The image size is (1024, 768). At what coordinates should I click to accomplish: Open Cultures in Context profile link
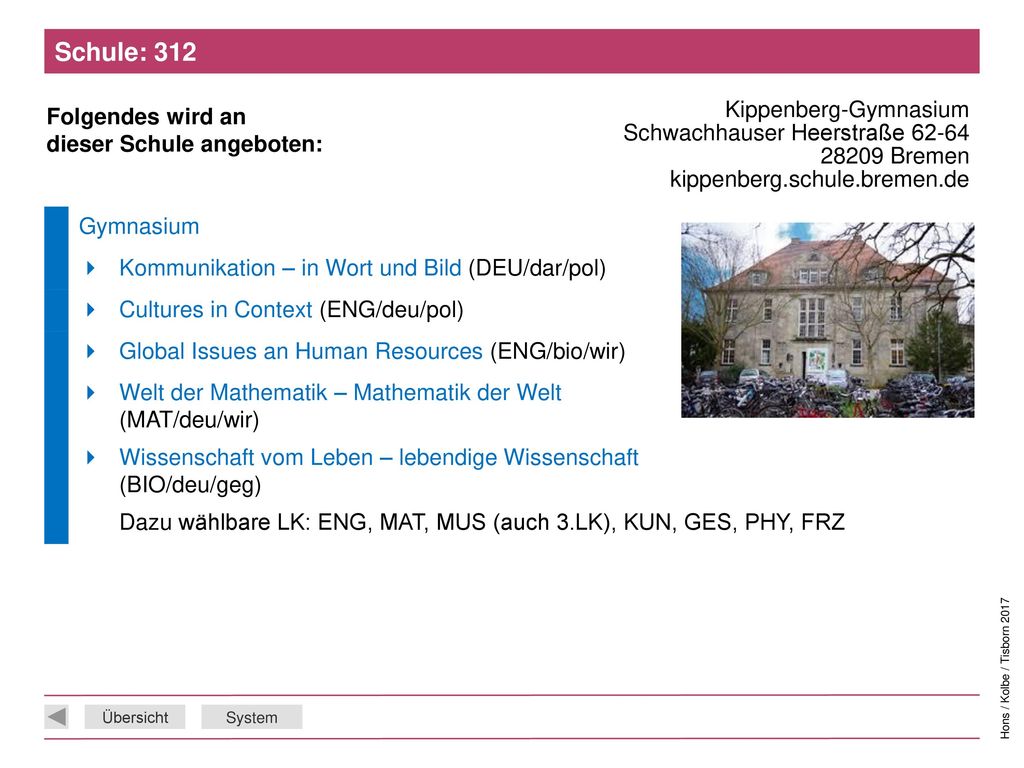tap(216, 310)
